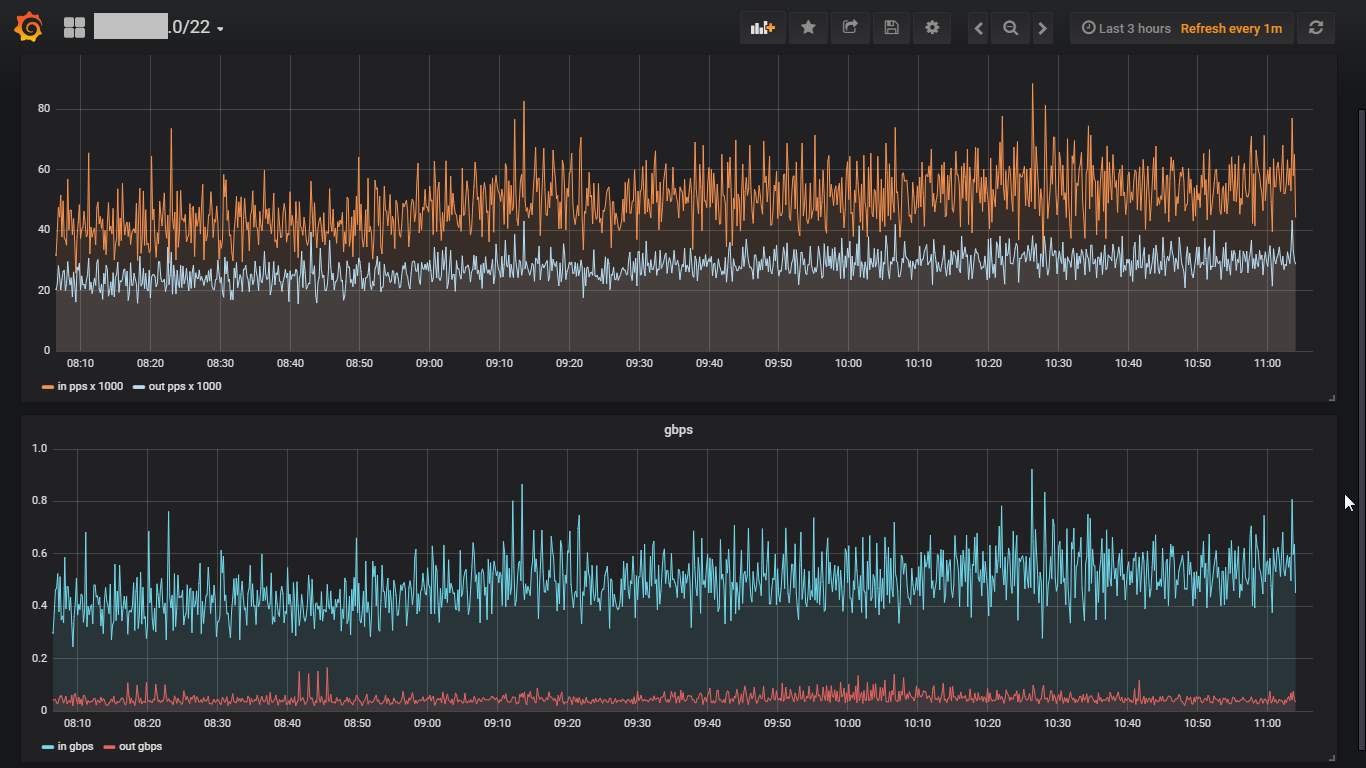Click the Share dashboard icon
The height and width of the screenshot is (768, 1366).
coord(850,28)
